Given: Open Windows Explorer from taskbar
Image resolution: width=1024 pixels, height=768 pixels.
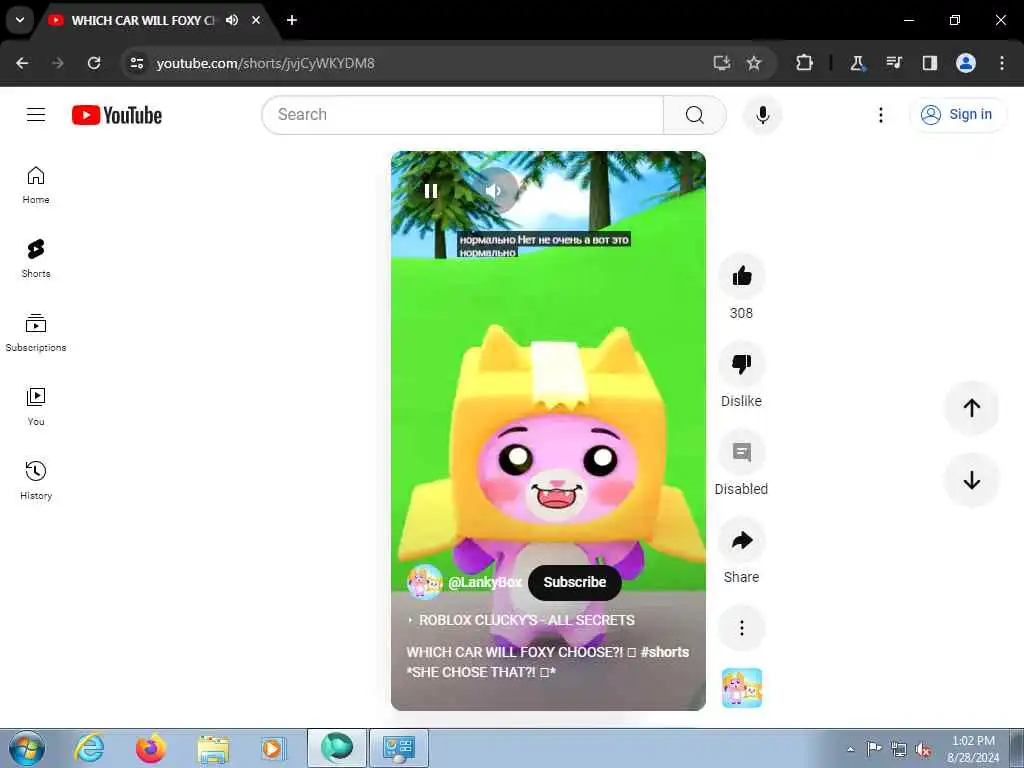Looking at the screenshot, I should click(x=213, y=748).
